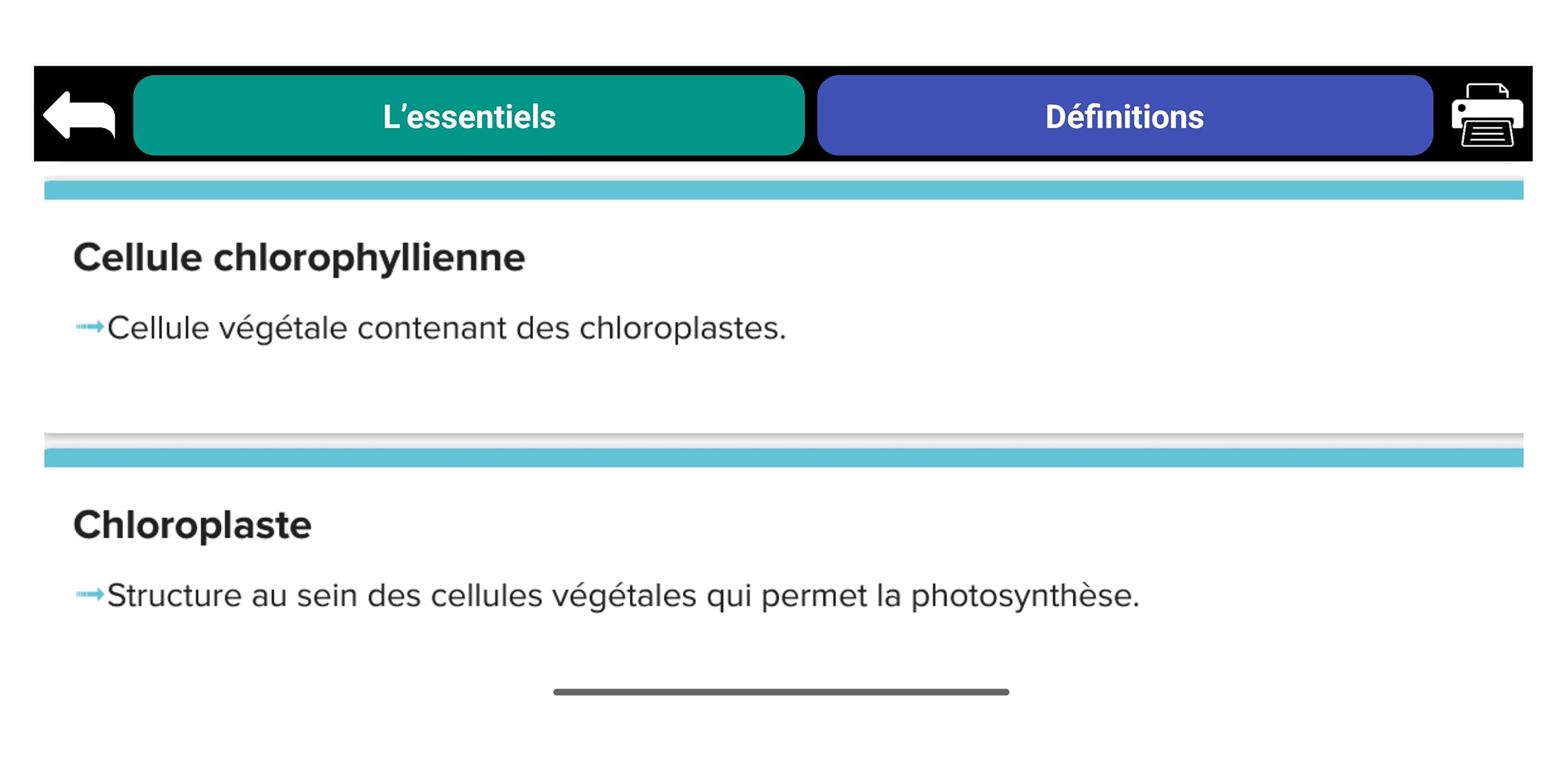Image resolution: width=1568 pixels, height=784 pixels.
Task: Tap the white back arrow icon
Action: click(x=79, y=115)
